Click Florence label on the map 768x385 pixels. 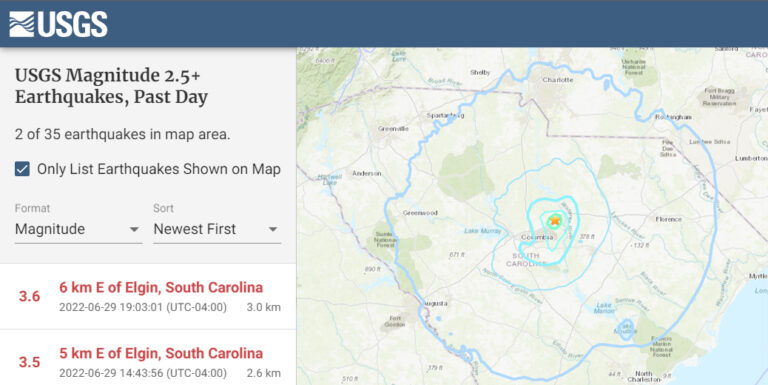point(669,219)
